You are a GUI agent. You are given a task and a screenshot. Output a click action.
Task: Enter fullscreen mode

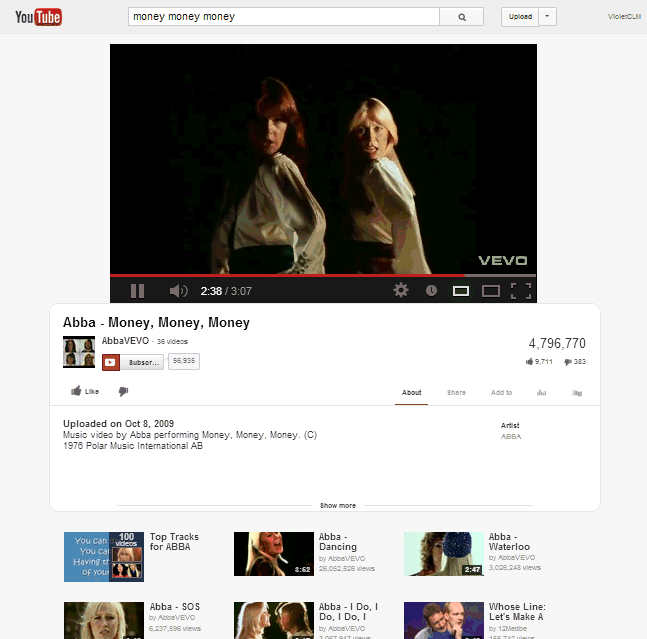click(521, 291)
